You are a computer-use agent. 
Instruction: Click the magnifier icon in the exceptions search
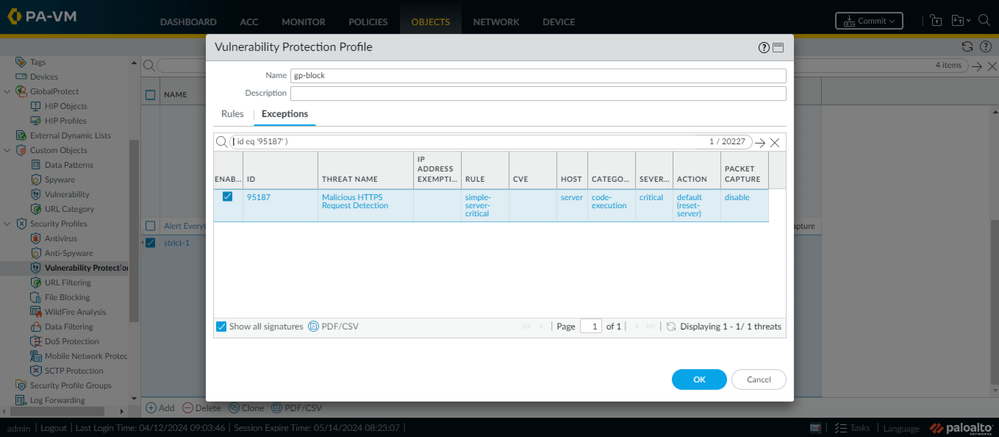[x=222, y=143]
